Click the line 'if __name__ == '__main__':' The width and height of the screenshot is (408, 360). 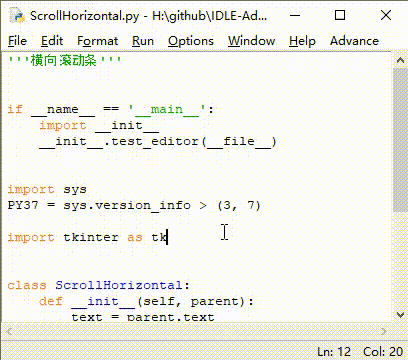pyautogui.click(x=110, y=109)
